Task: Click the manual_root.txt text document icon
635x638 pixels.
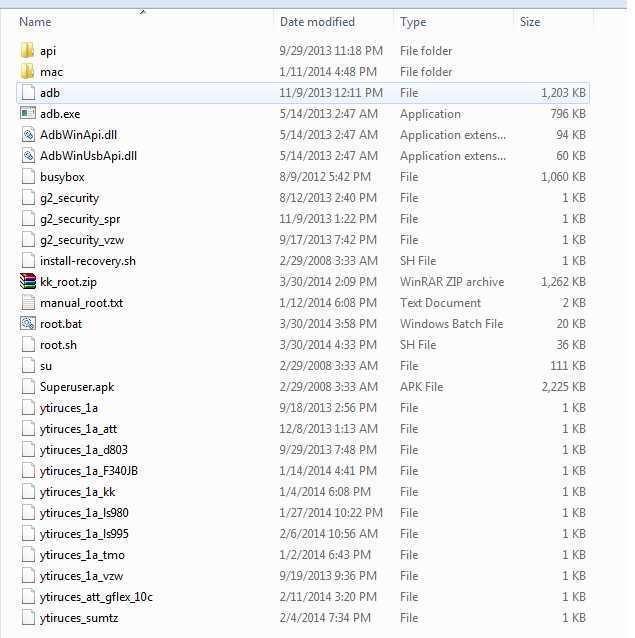Action: click(x=28, y=303)
